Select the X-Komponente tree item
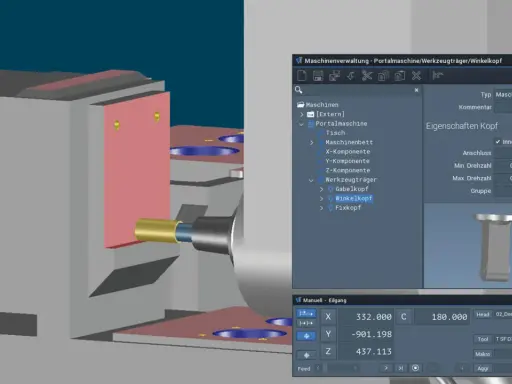 [x=348, y=152]
